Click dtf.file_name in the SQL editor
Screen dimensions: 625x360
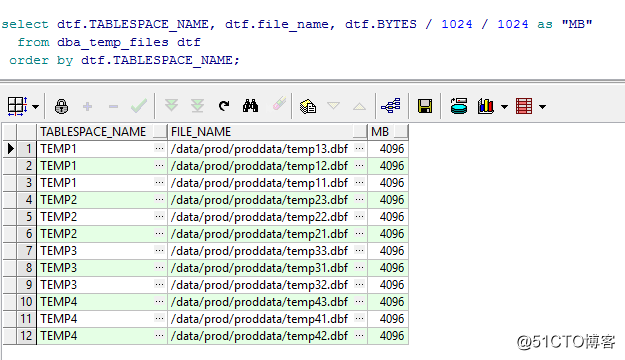coord(277,25)
